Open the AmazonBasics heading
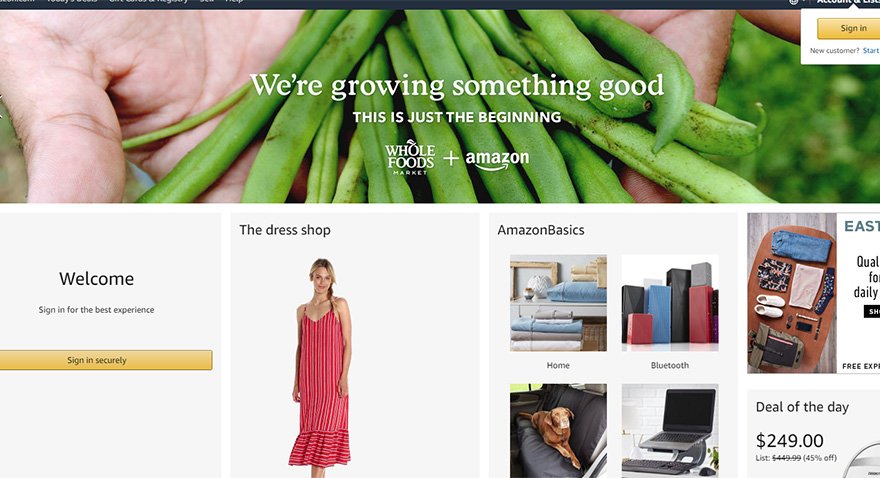 541,230
